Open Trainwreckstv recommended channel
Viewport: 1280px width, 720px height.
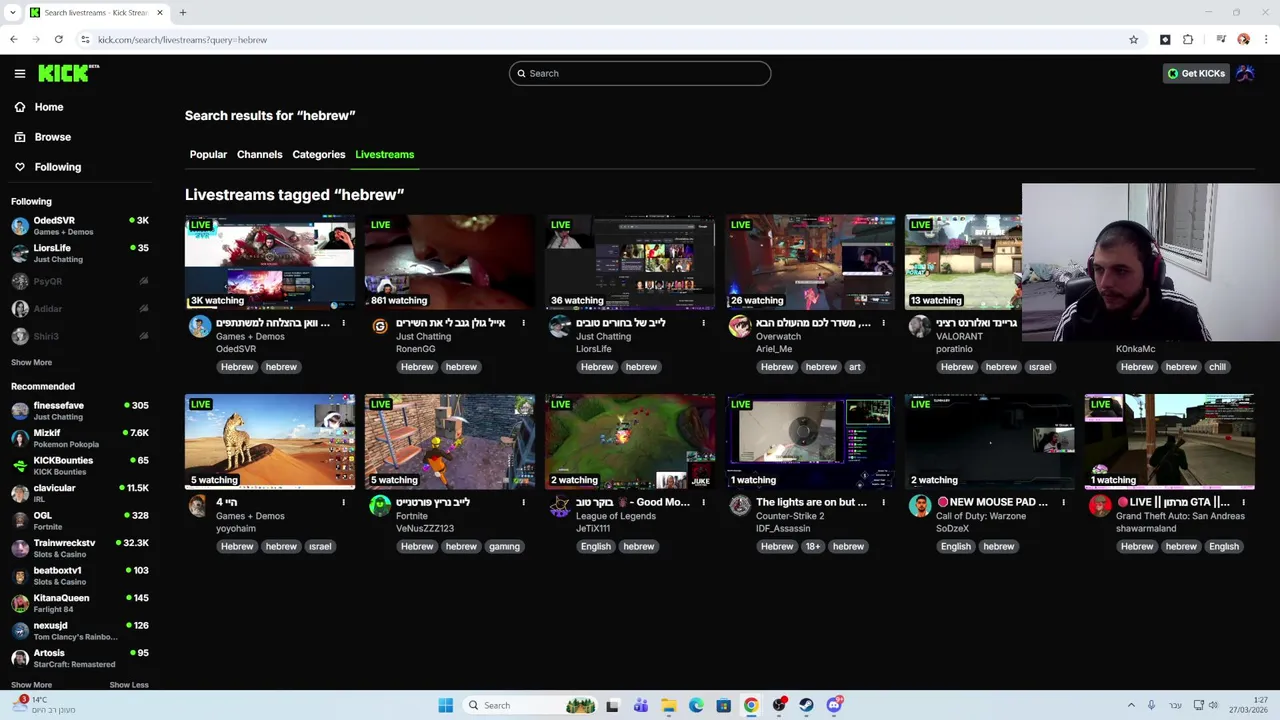click(x=80, y=548)
